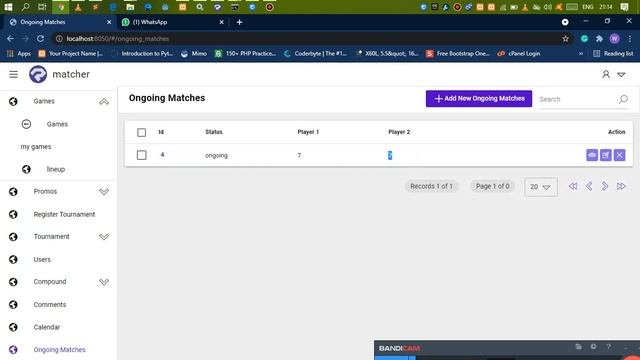Open the page size dropdown showing 20

pyautogui.click(x=541, y=187)
